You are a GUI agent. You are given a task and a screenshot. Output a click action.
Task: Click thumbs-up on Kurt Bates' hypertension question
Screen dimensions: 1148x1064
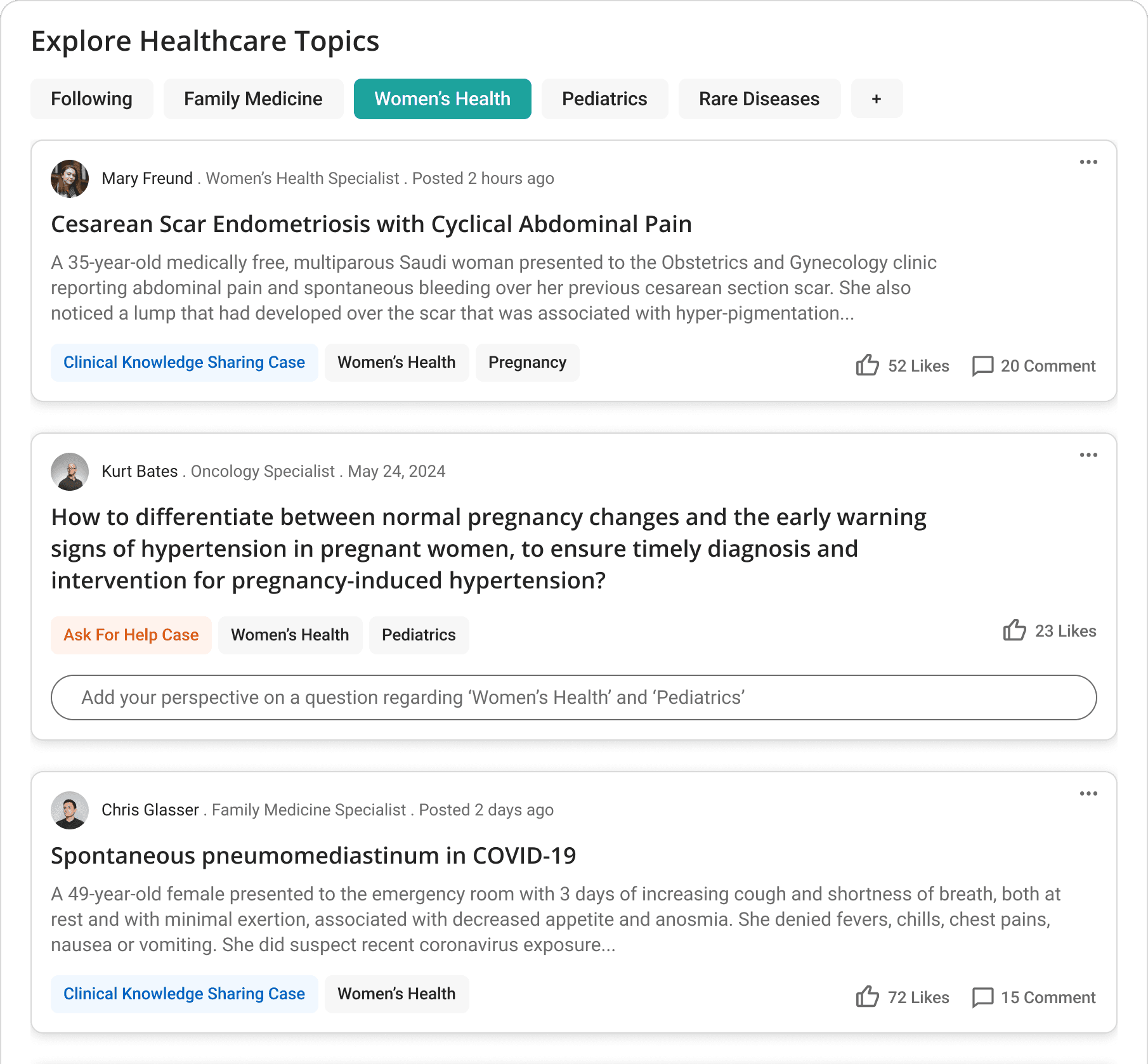coord(1014,630)
